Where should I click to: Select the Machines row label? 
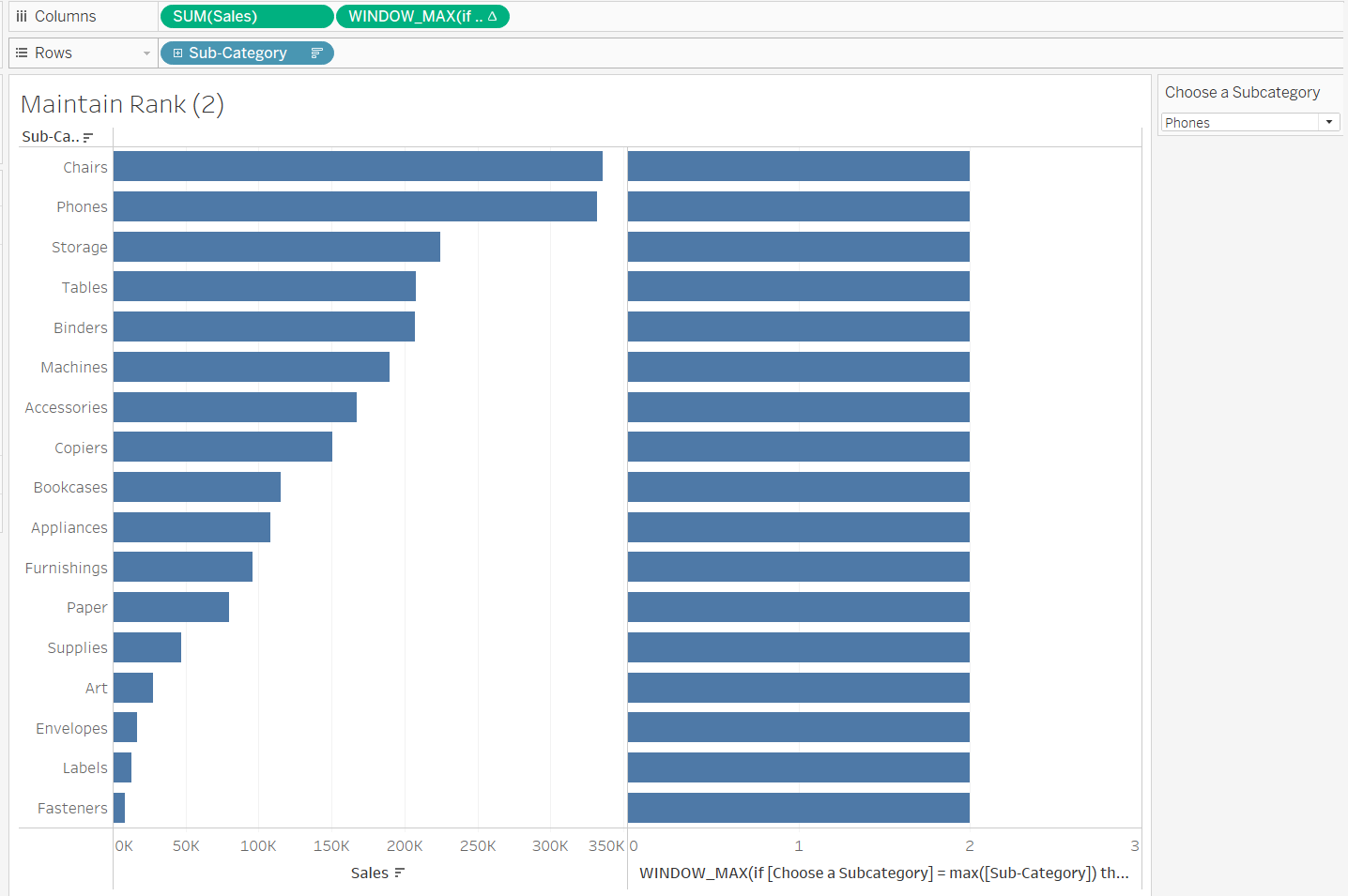74,367
